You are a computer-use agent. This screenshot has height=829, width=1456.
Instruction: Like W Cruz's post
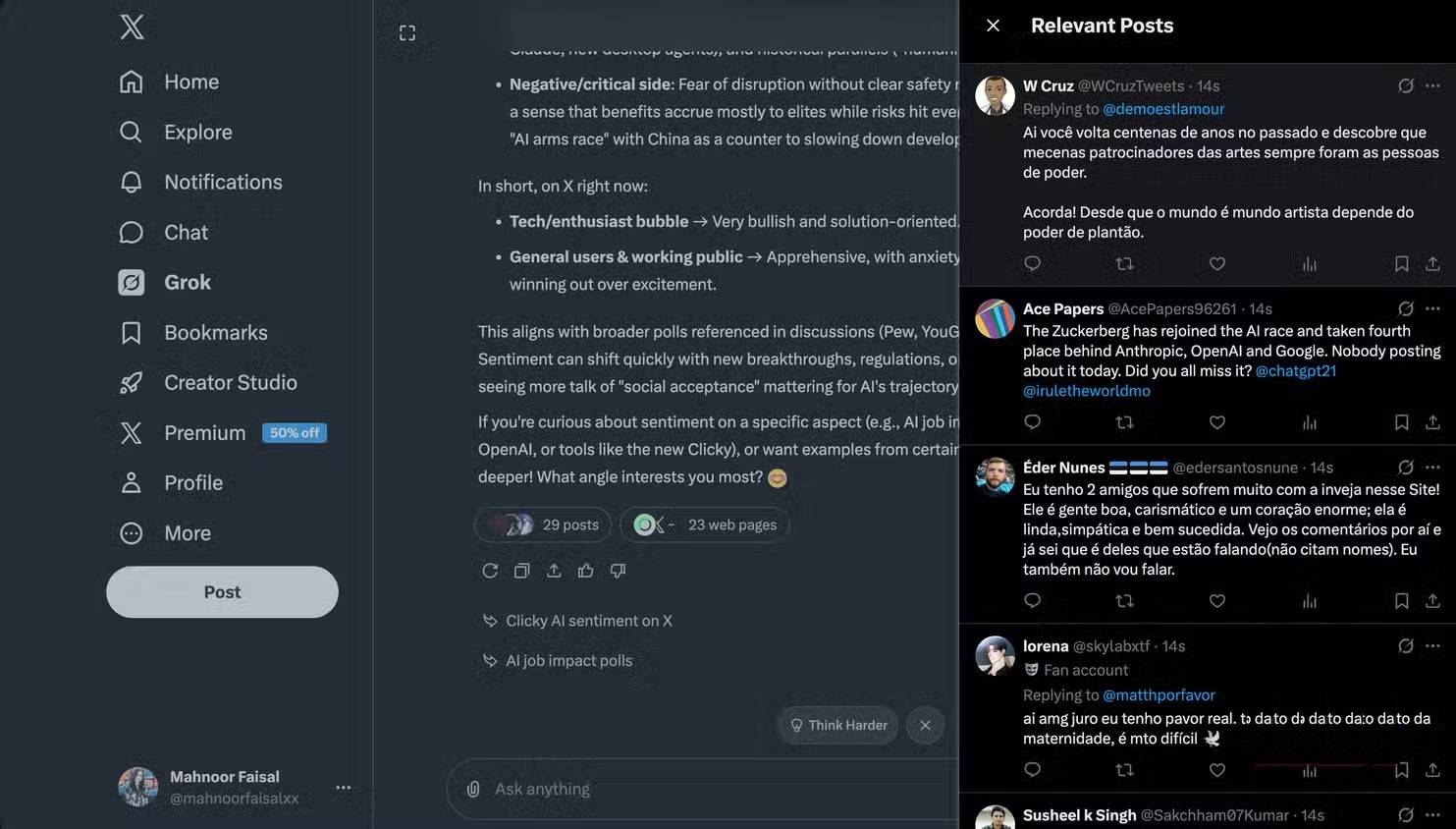point(1217,263)
